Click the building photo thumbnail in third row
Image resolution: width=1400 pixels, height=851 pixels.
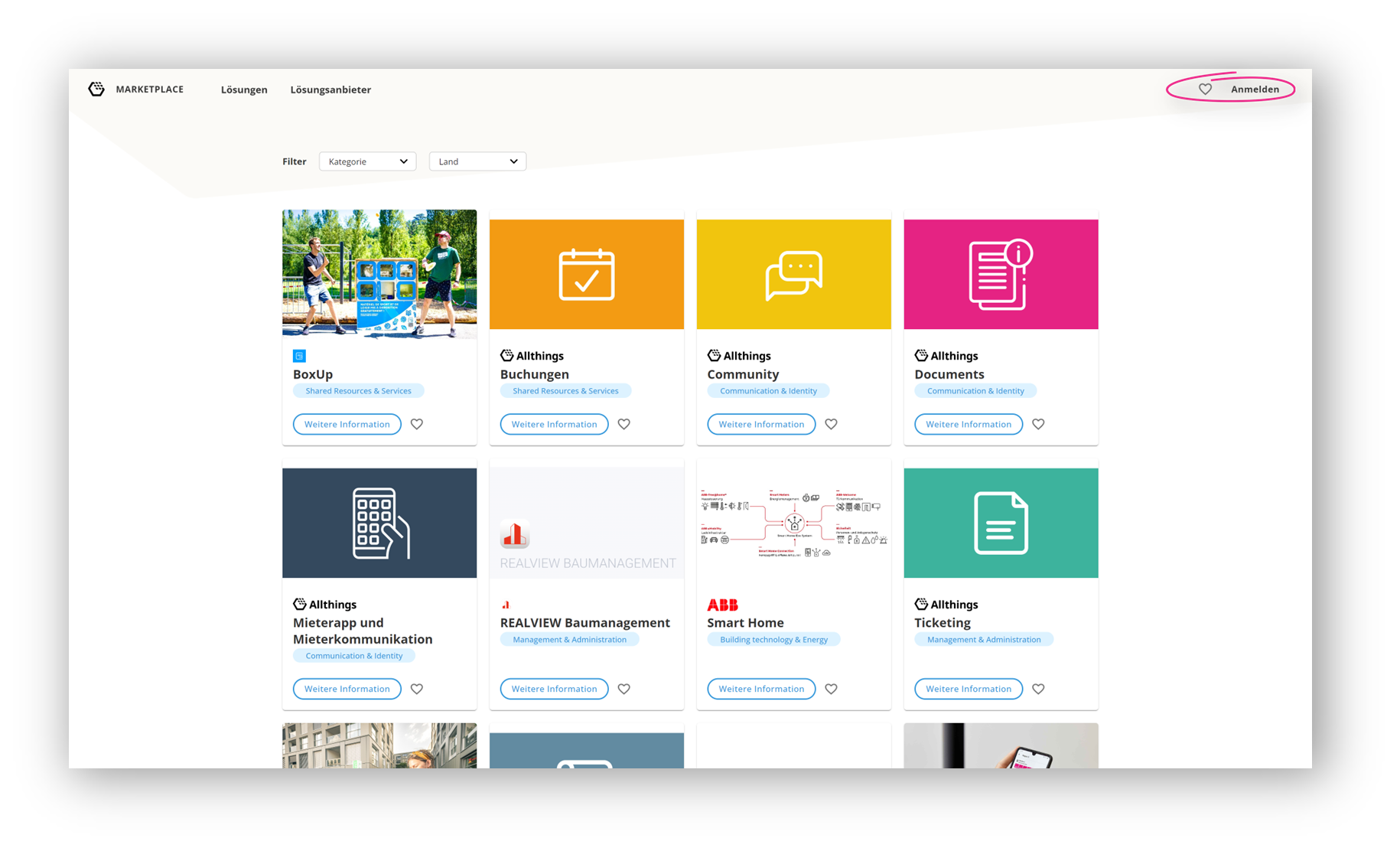tap(379, 745)
